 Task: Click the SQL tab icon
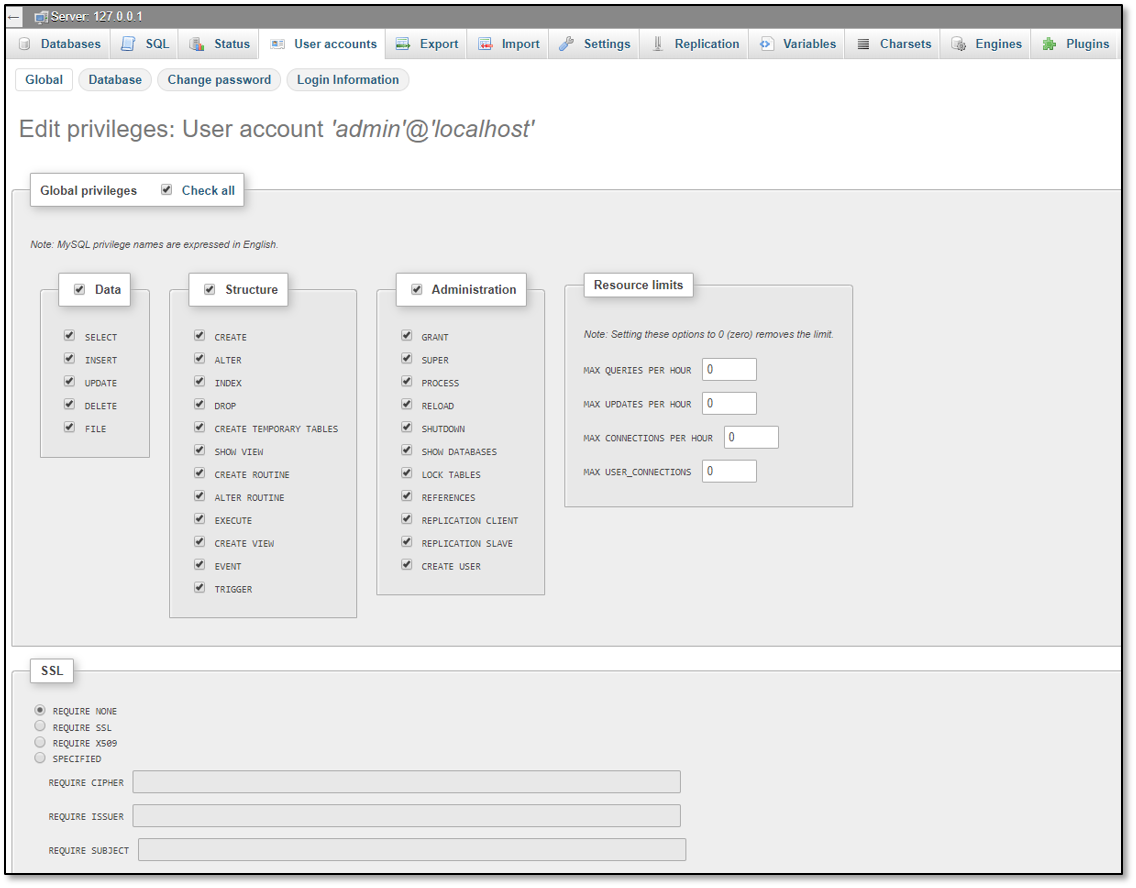(x=128, y=44)
